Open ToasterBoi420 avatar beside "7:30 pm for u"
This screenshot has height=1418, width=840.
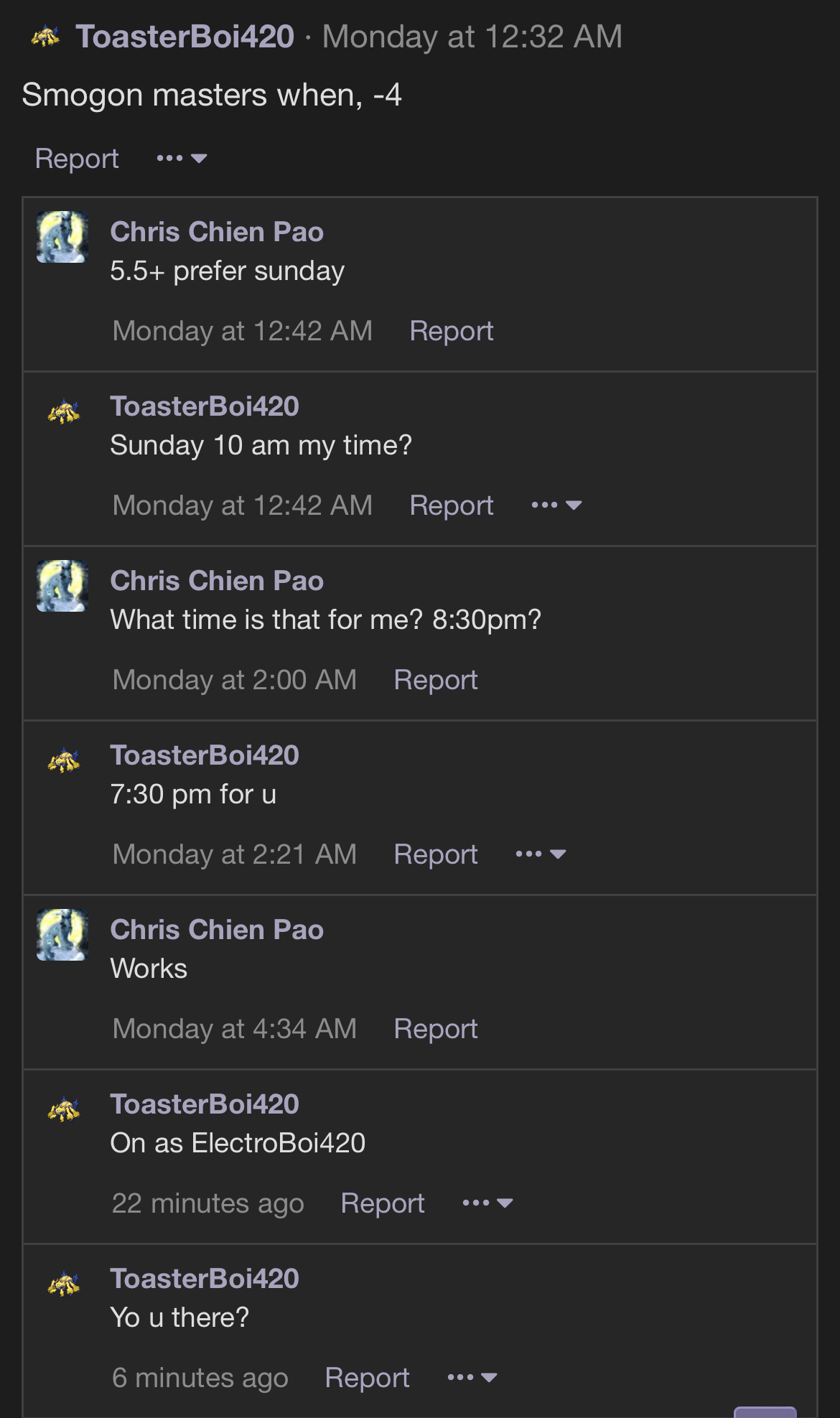[63, 760]
